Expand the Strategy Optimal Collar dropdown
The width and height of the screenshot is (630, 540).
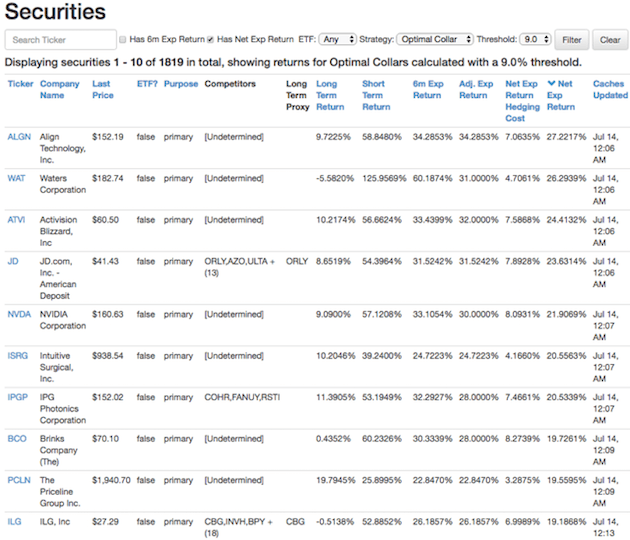tap(434, 40)
